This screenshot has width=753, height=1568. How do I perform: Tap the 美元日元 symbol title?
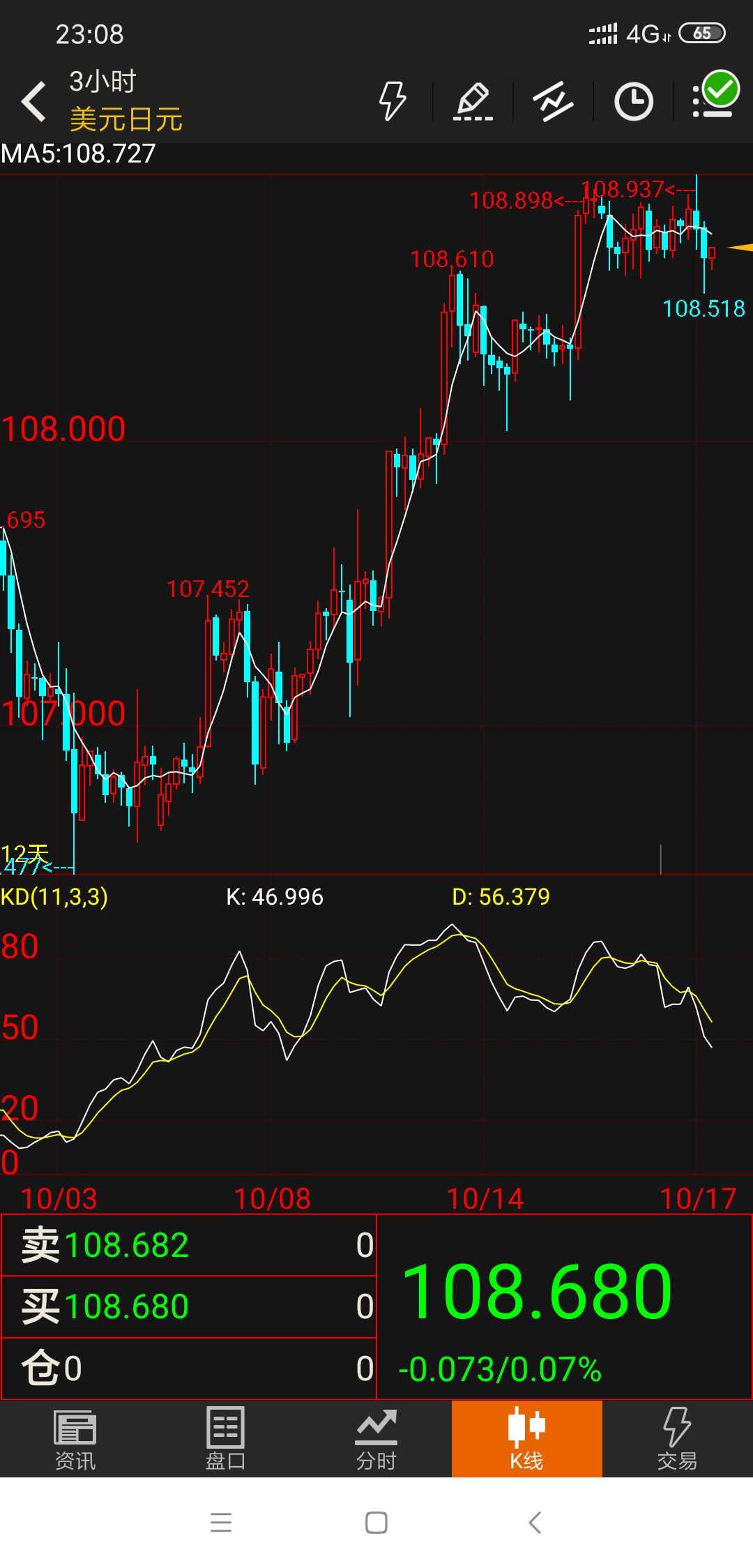[x=126, y=119]
